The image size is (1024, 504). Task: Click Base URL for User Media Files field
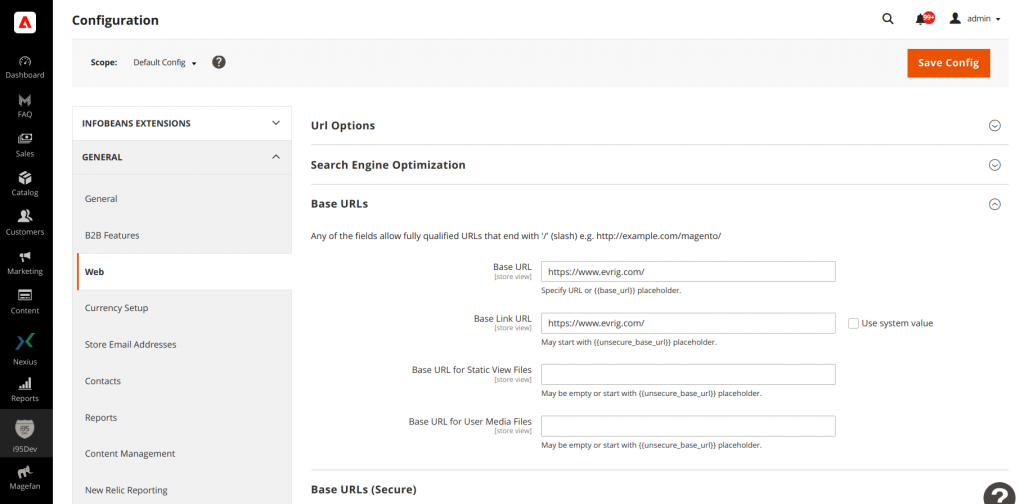[688, 426]
